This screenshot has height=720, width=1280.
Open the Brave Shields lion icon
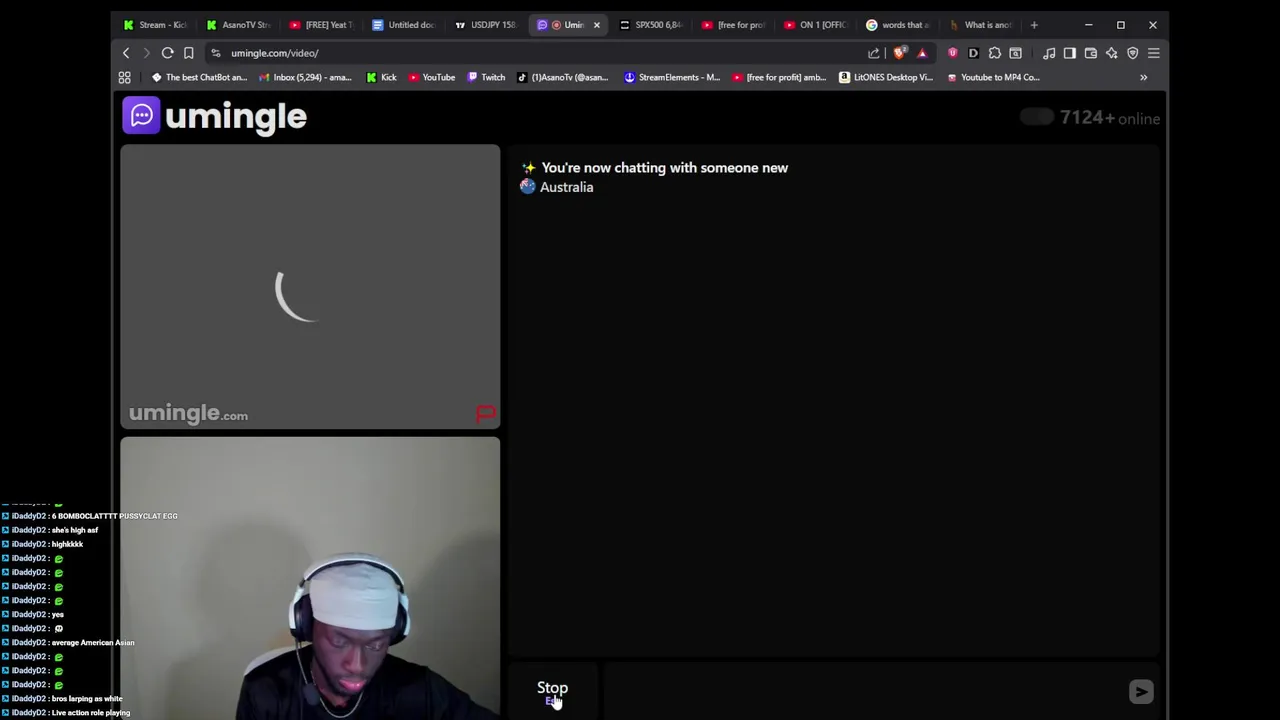point(900,53)
